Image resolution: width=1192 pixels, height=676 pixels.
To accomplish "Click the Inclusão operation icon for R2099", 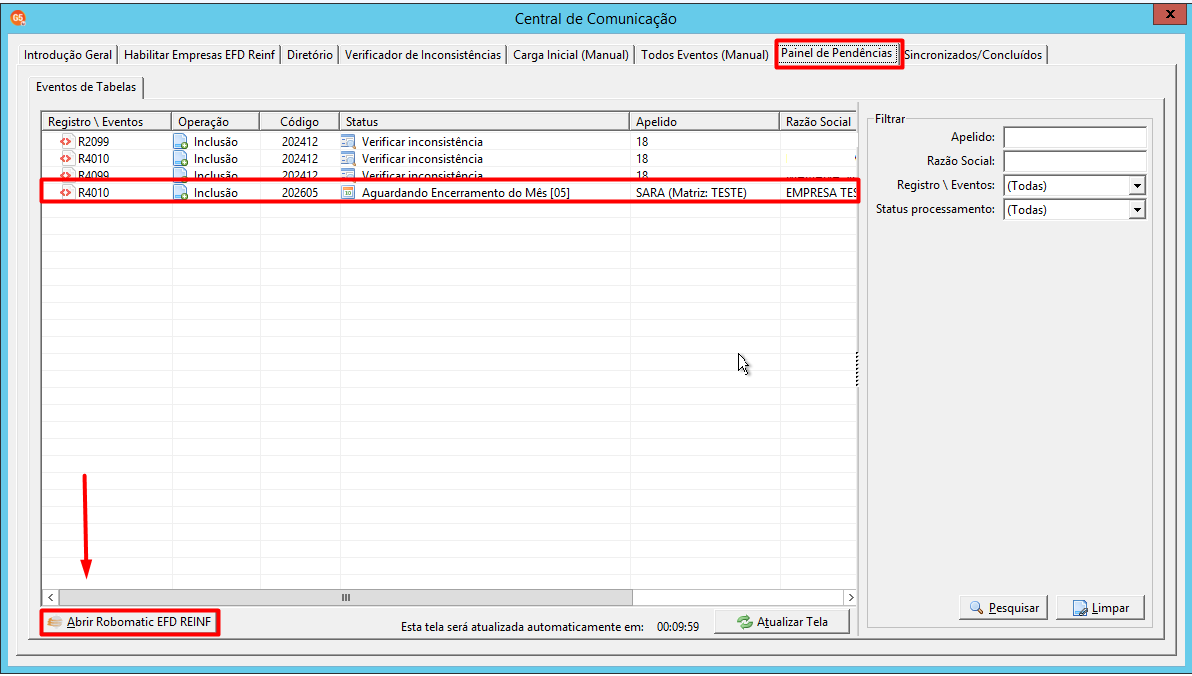I will [180, 141].
